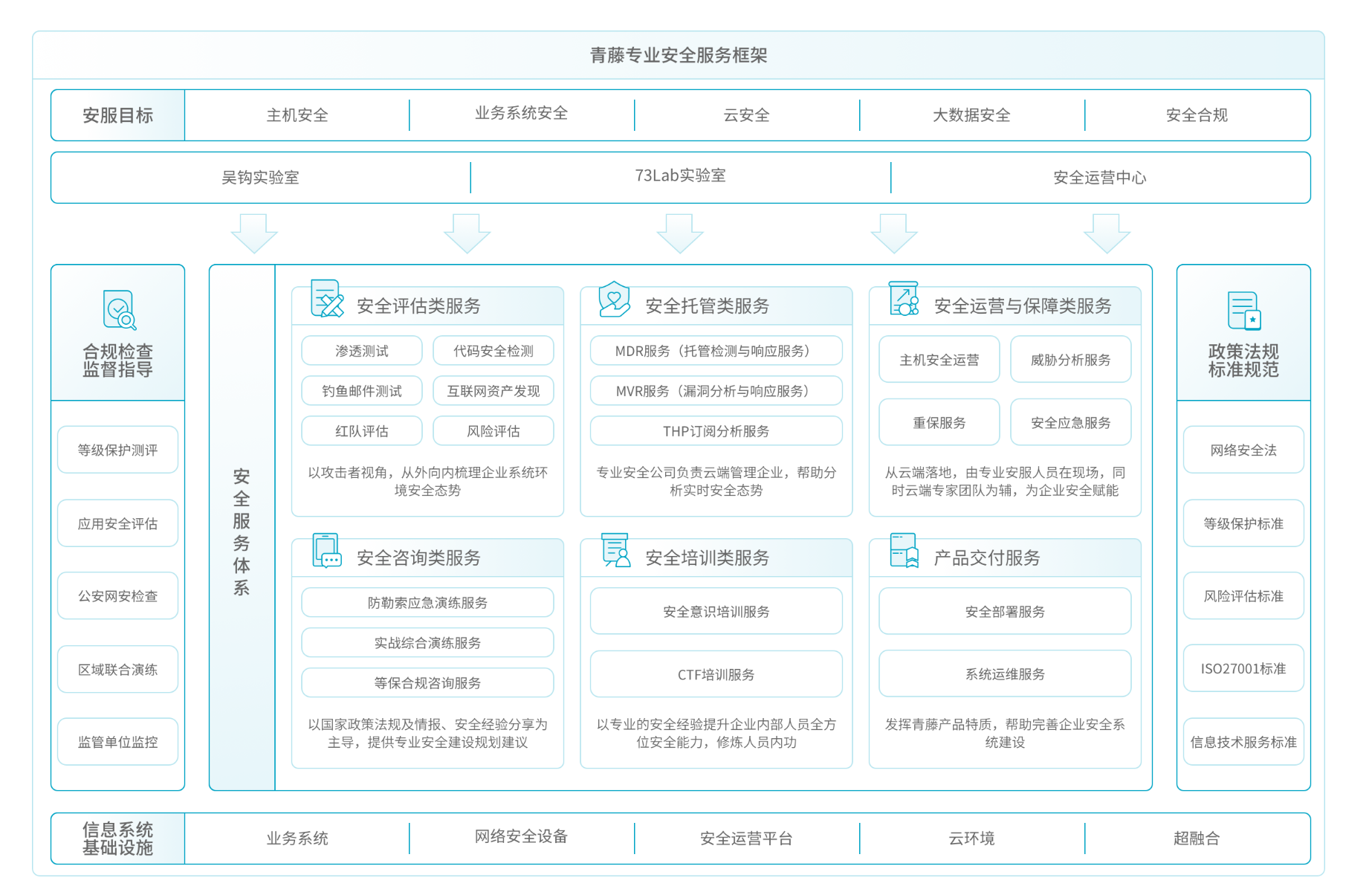Open THP订阅分析服务
The image size is (1372, 895).
tap(716, 431)
